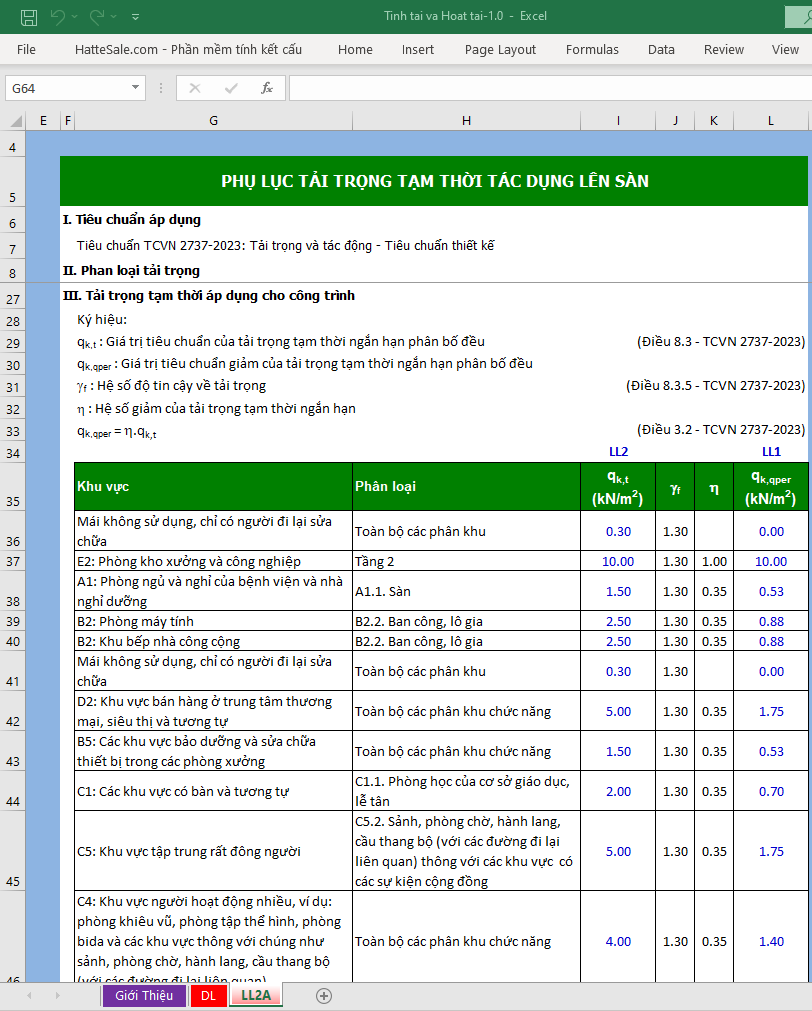Select column H header
812x1011 pixels.
[x=466, y=121]
